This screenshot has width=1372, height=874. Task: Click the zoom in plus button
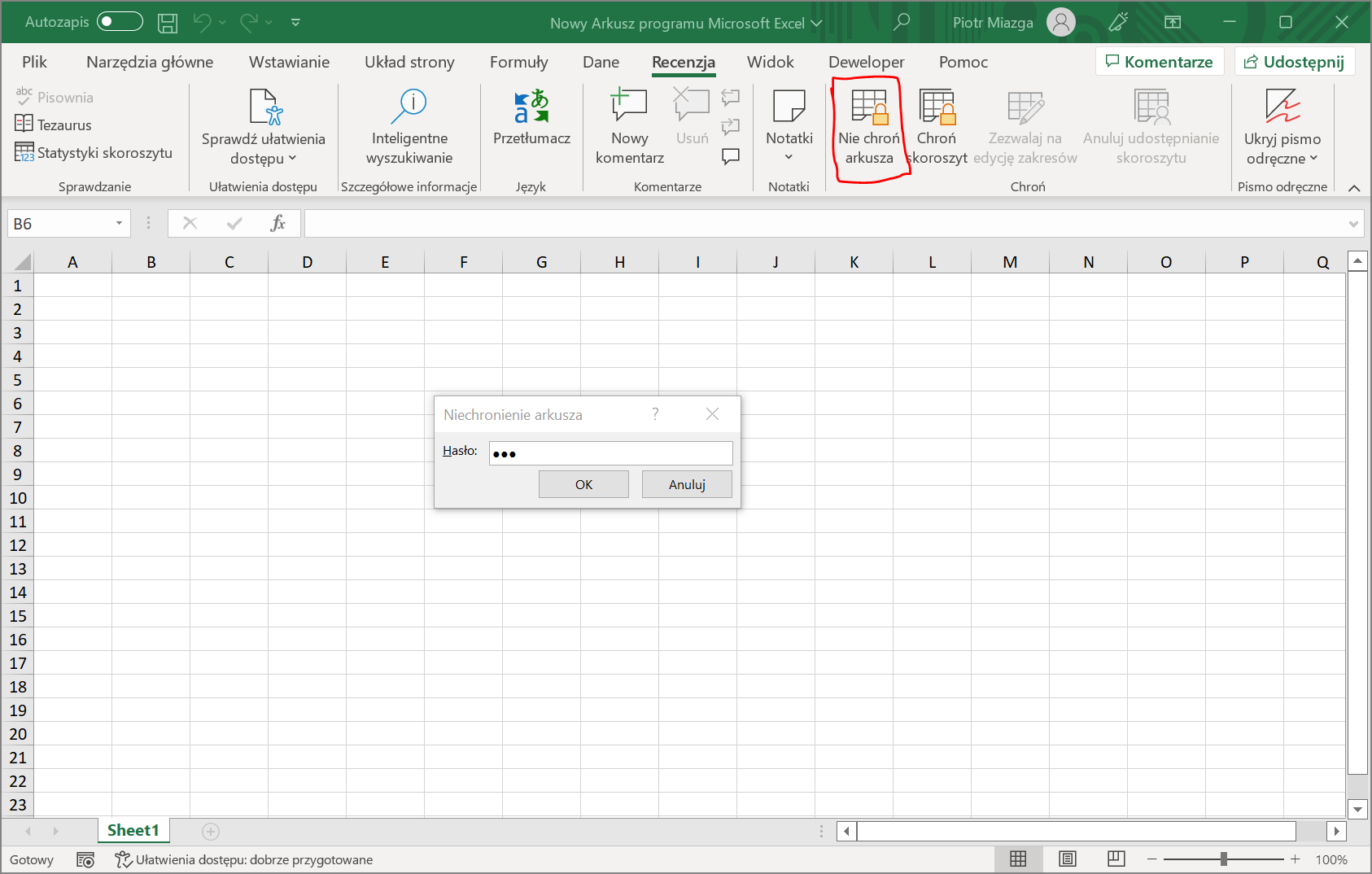(x=1295, y=859)
